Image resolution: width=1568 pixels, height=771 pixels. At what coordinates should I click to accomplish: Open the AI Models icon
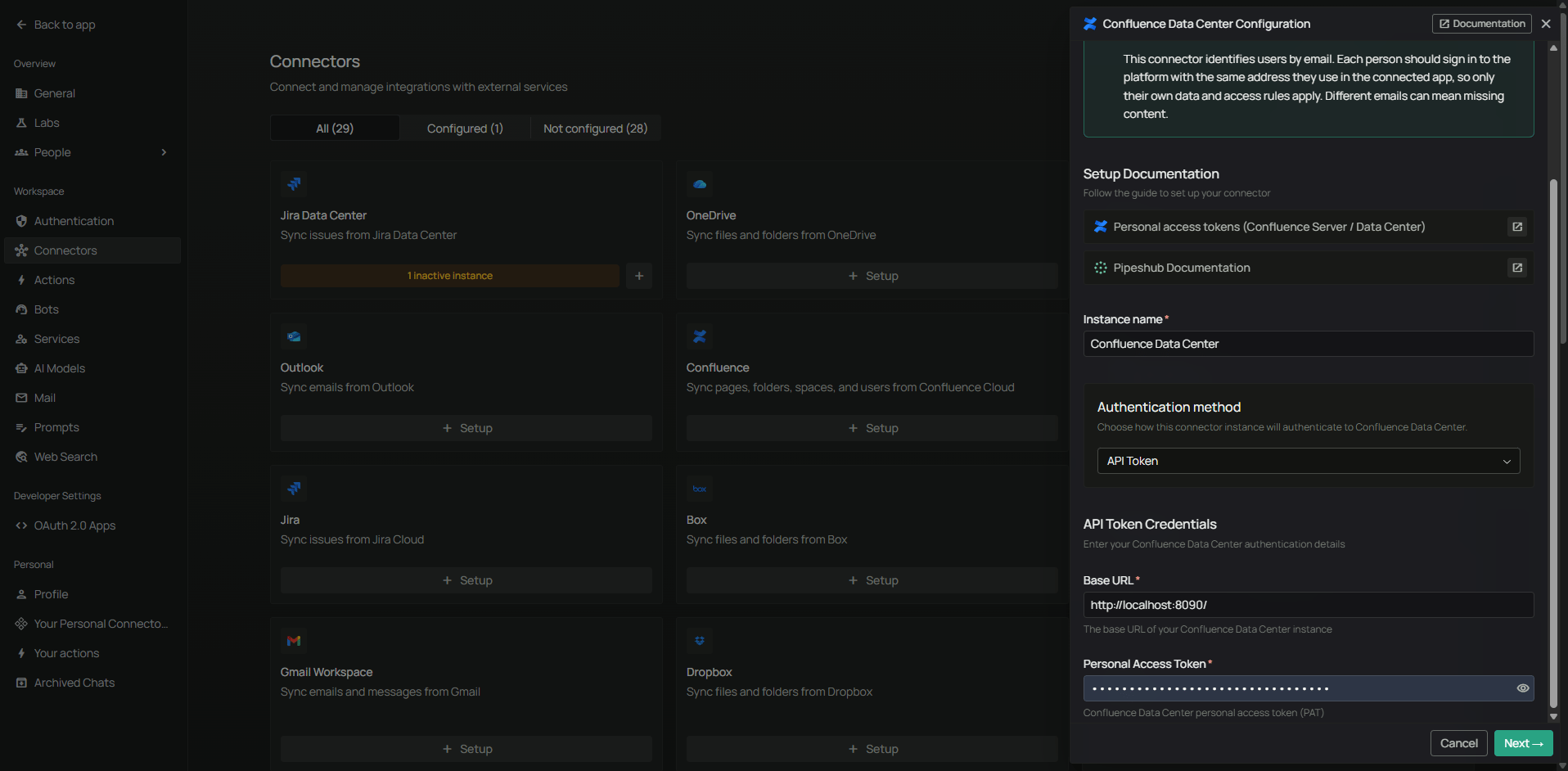(21, 368)
